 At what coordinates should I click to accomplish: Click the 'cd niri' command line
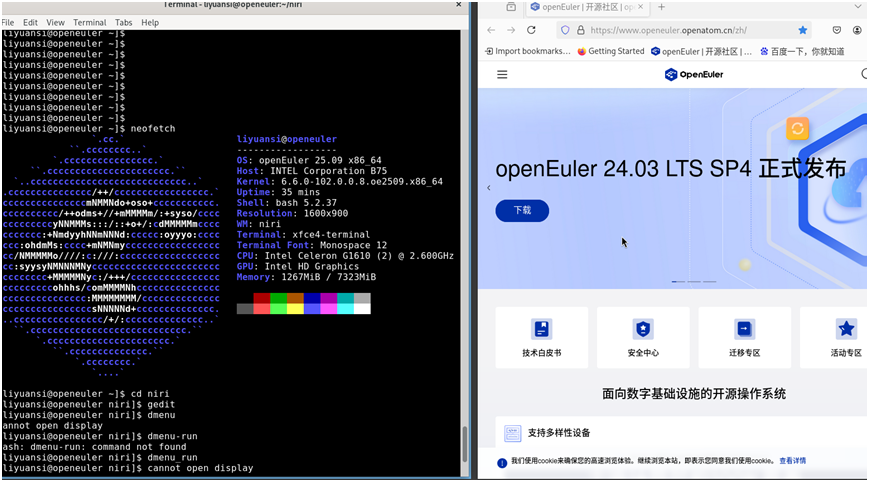[86, 394]
